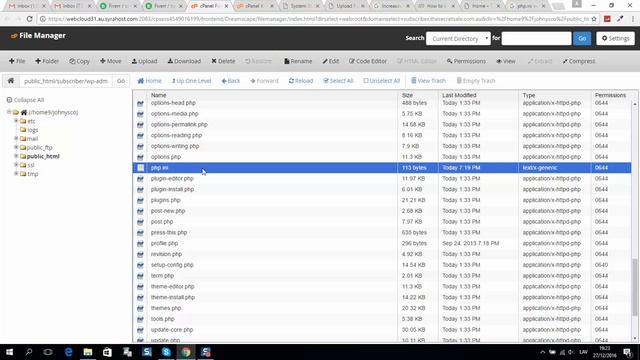
Task: Switch to the php.ini browser tab
Action: pos(528,6)
